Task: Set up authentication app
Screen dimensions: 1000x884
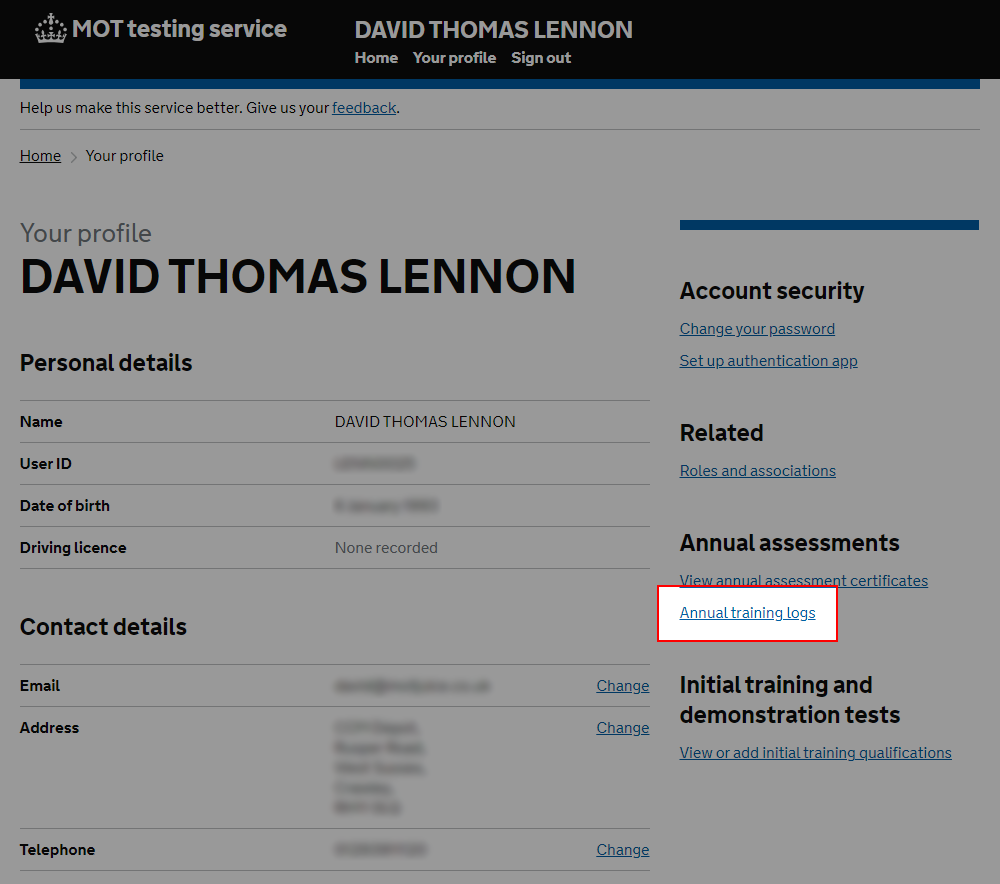Action: 768,361
